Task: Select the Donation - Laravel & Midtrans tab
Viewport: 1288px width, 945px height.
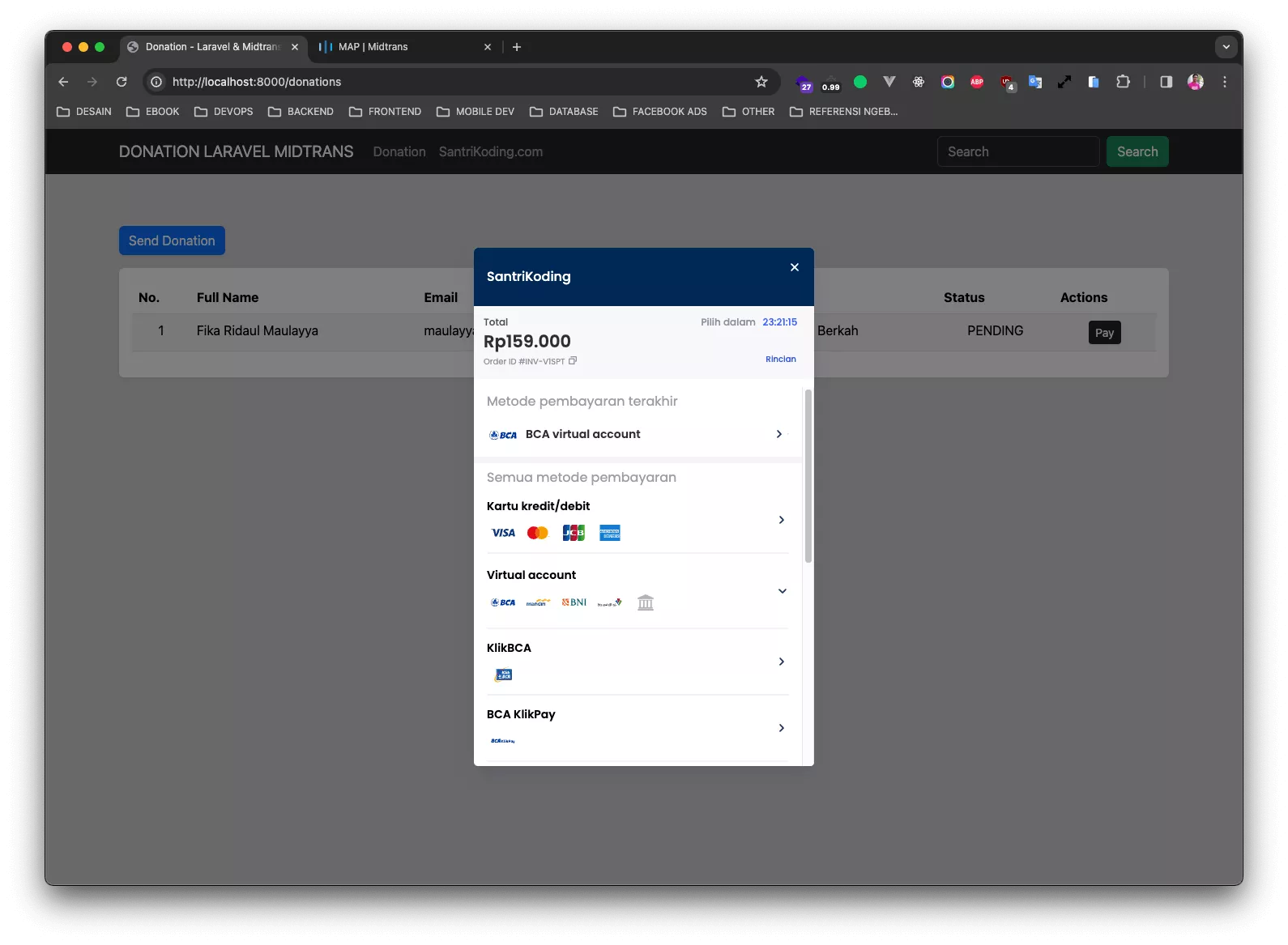Action: (x=212, y=47)
